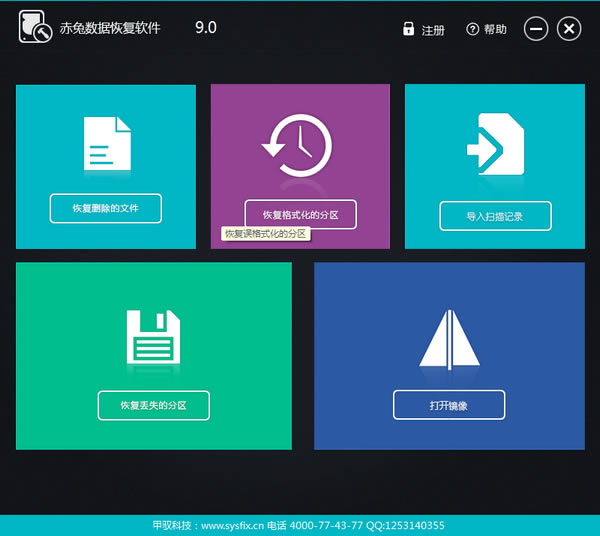The width and height of the screenshot is (600, 536).
Task: Close the data recovery application window
Action: pos(568,29)
